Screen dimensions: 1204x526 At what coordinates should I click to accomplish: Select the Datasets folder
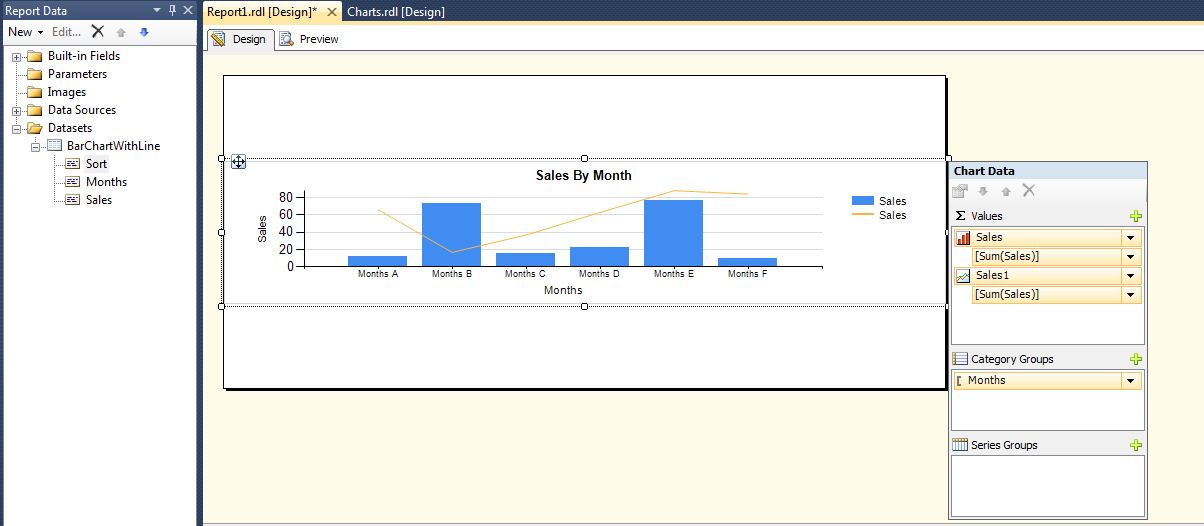(70, 128)
